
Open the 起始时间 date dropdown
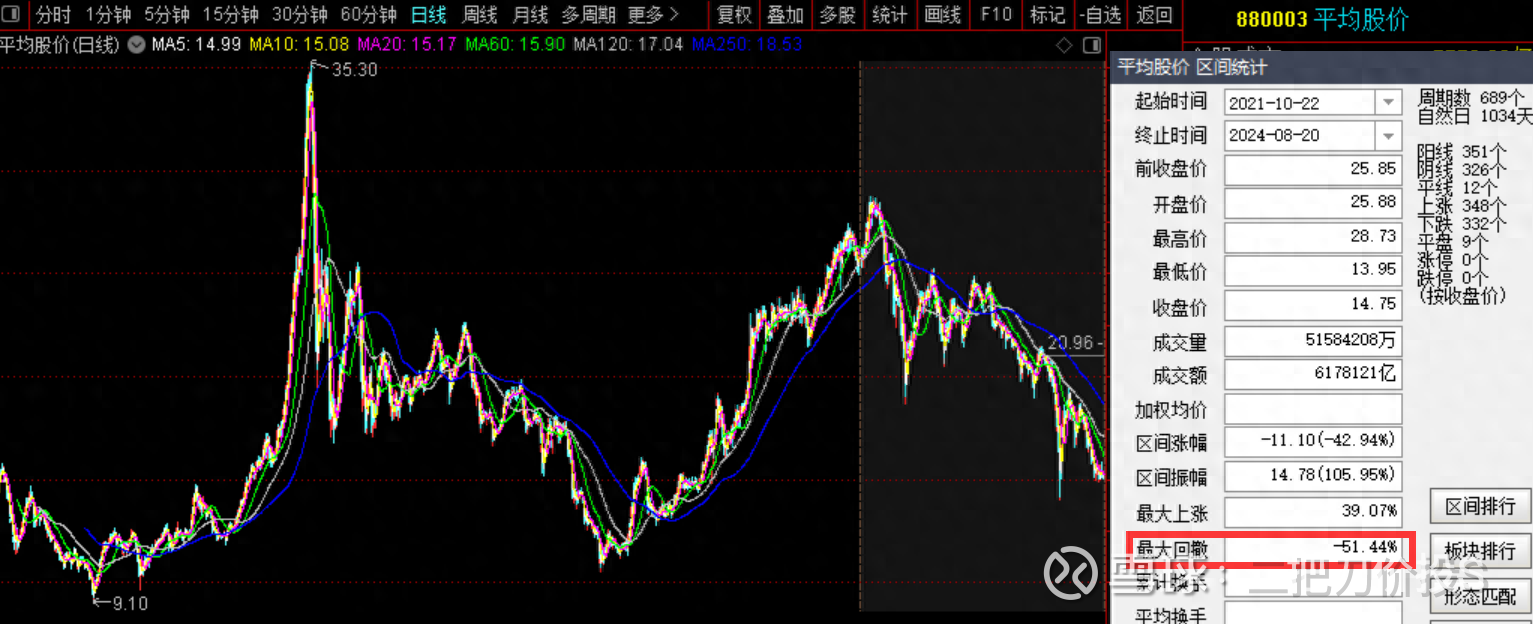pos(1389,102)
